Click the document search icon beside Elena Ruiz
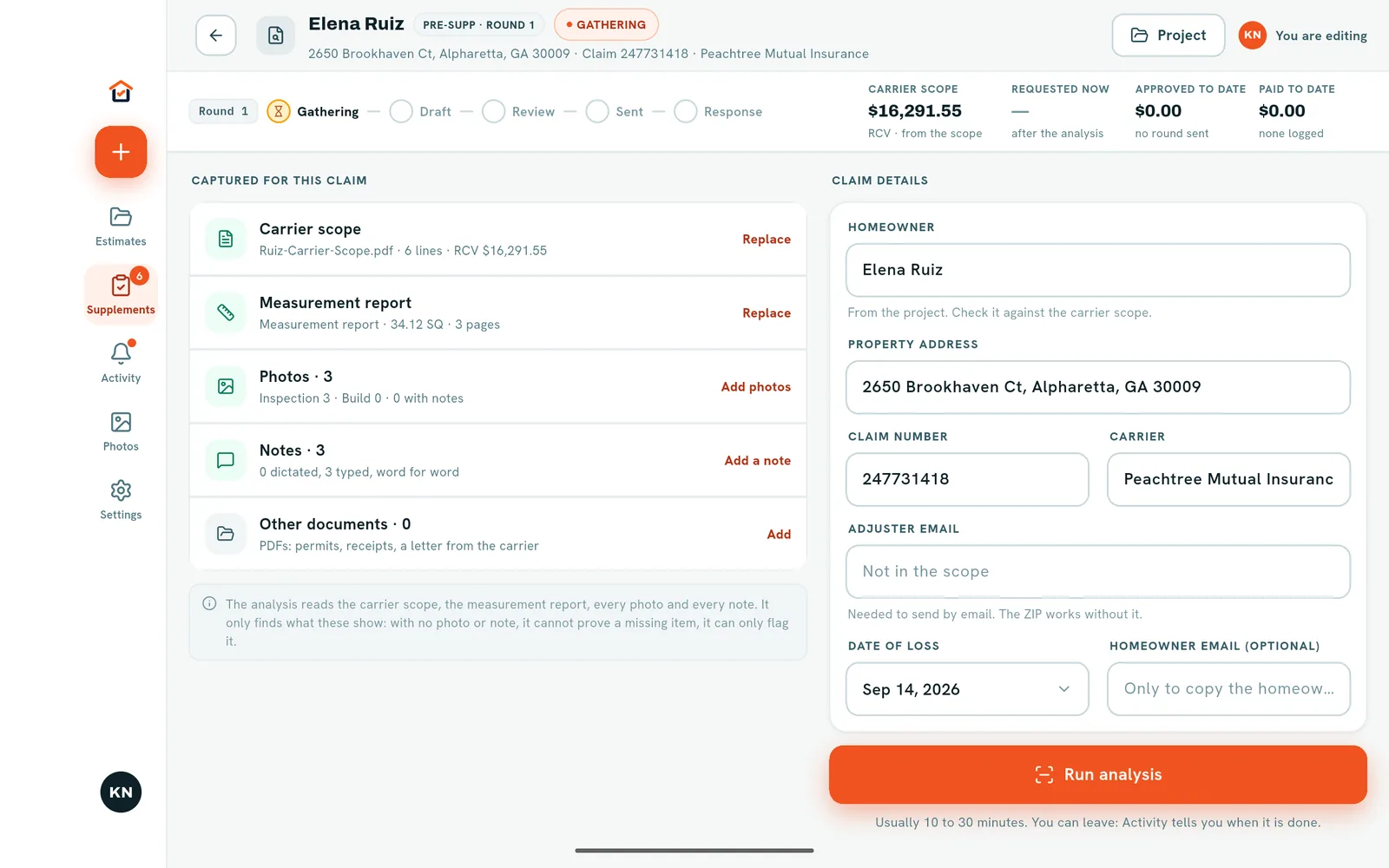Screen dimensions: 1389x868 (275, 36)
